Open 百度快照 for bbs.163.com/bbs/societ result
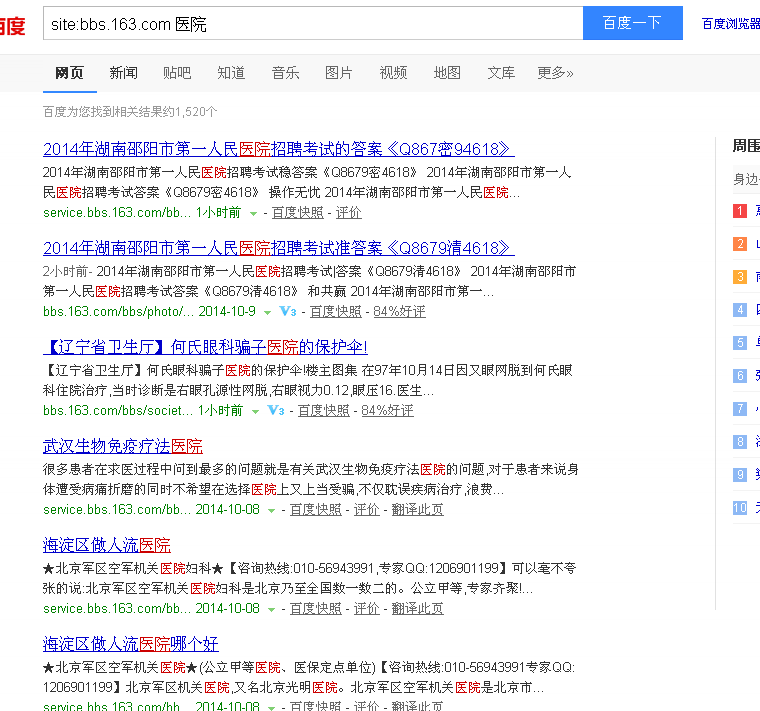Screen dimensions: 760x711 point(323,411)
